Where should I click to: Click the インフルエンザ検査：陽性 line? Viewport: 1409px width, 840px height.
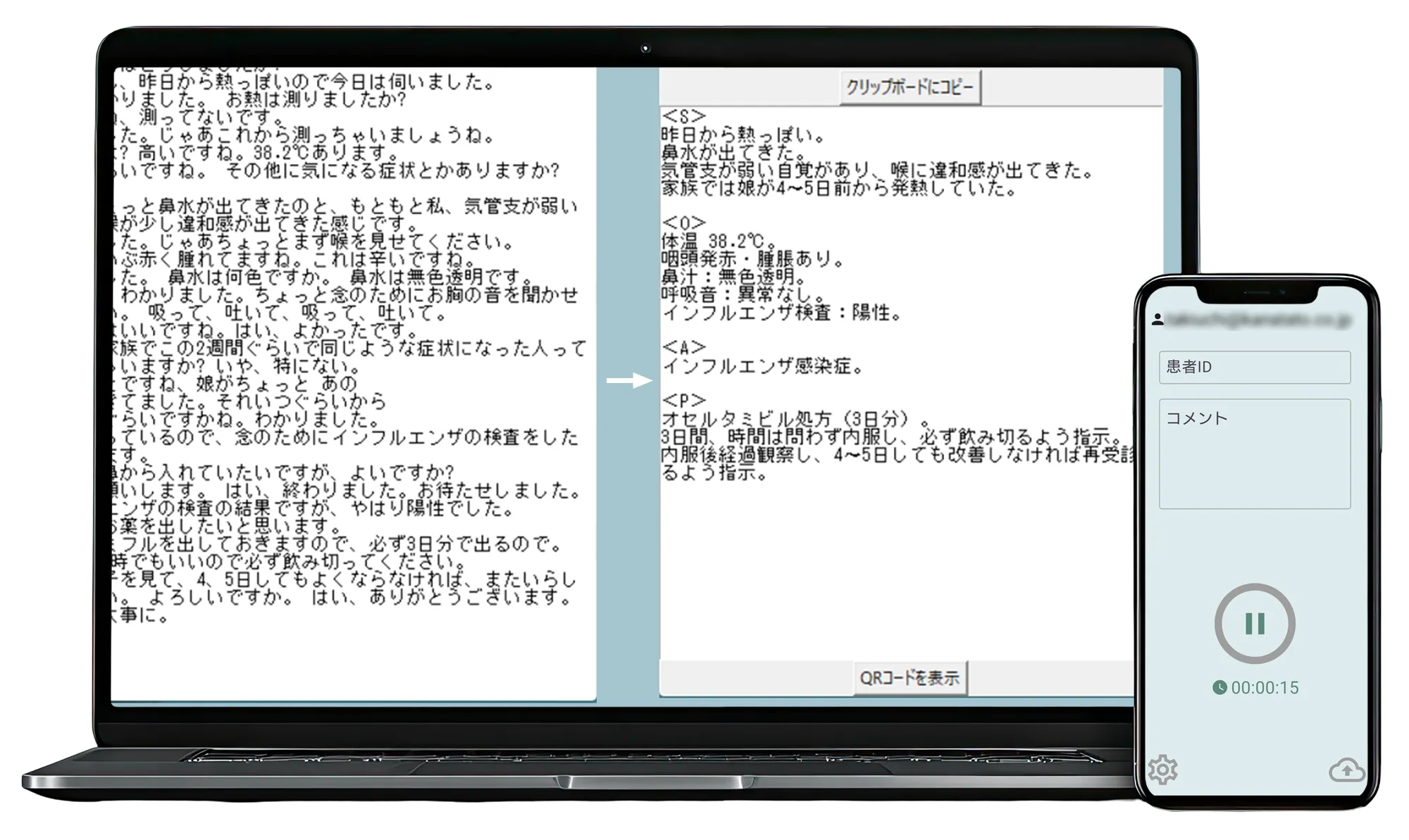(783, 313)
